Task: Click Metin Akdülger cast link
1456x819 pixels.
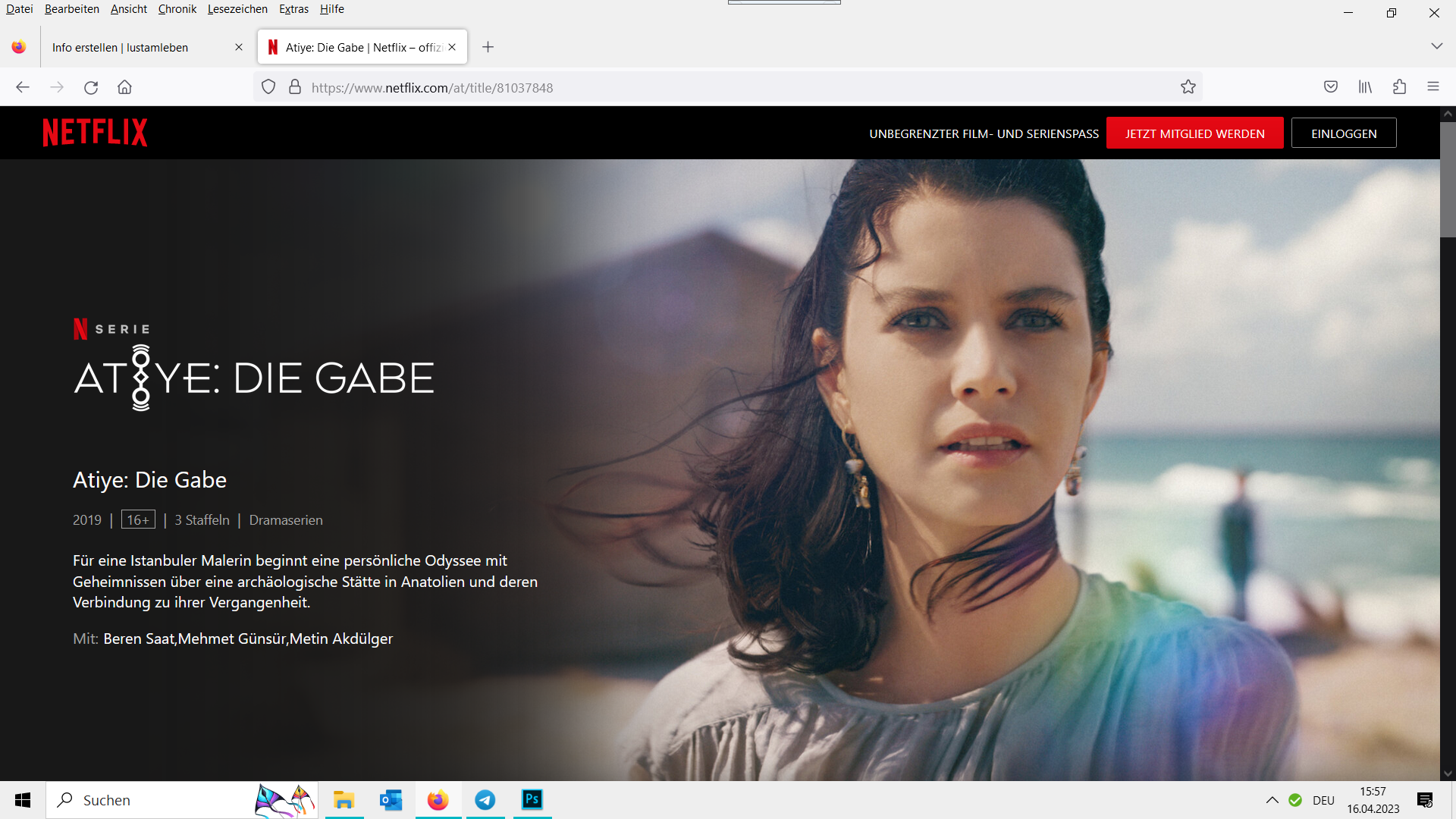Action: [x=341, y=639]
